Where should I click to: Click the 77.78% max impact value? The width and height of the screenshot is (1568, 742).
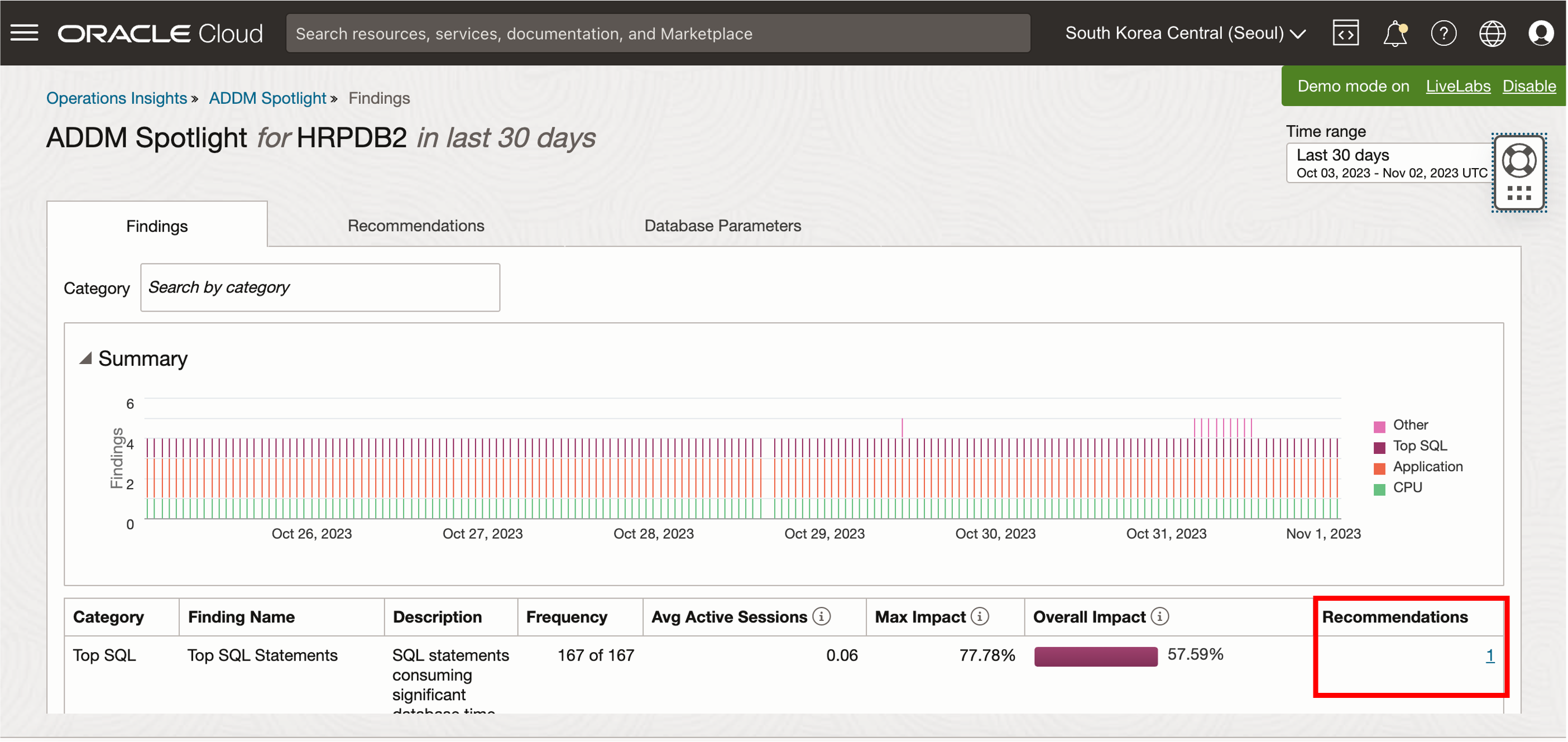click(987, 655)
